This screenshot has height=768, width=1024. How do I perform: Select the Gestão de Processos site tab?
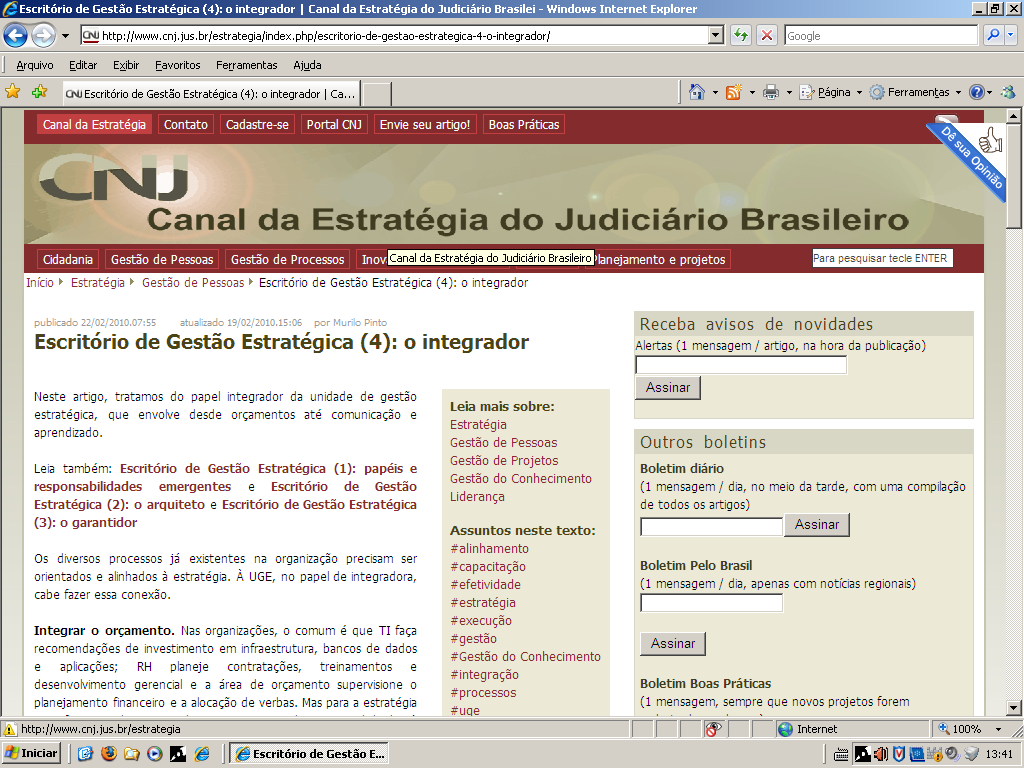[288, 260]
